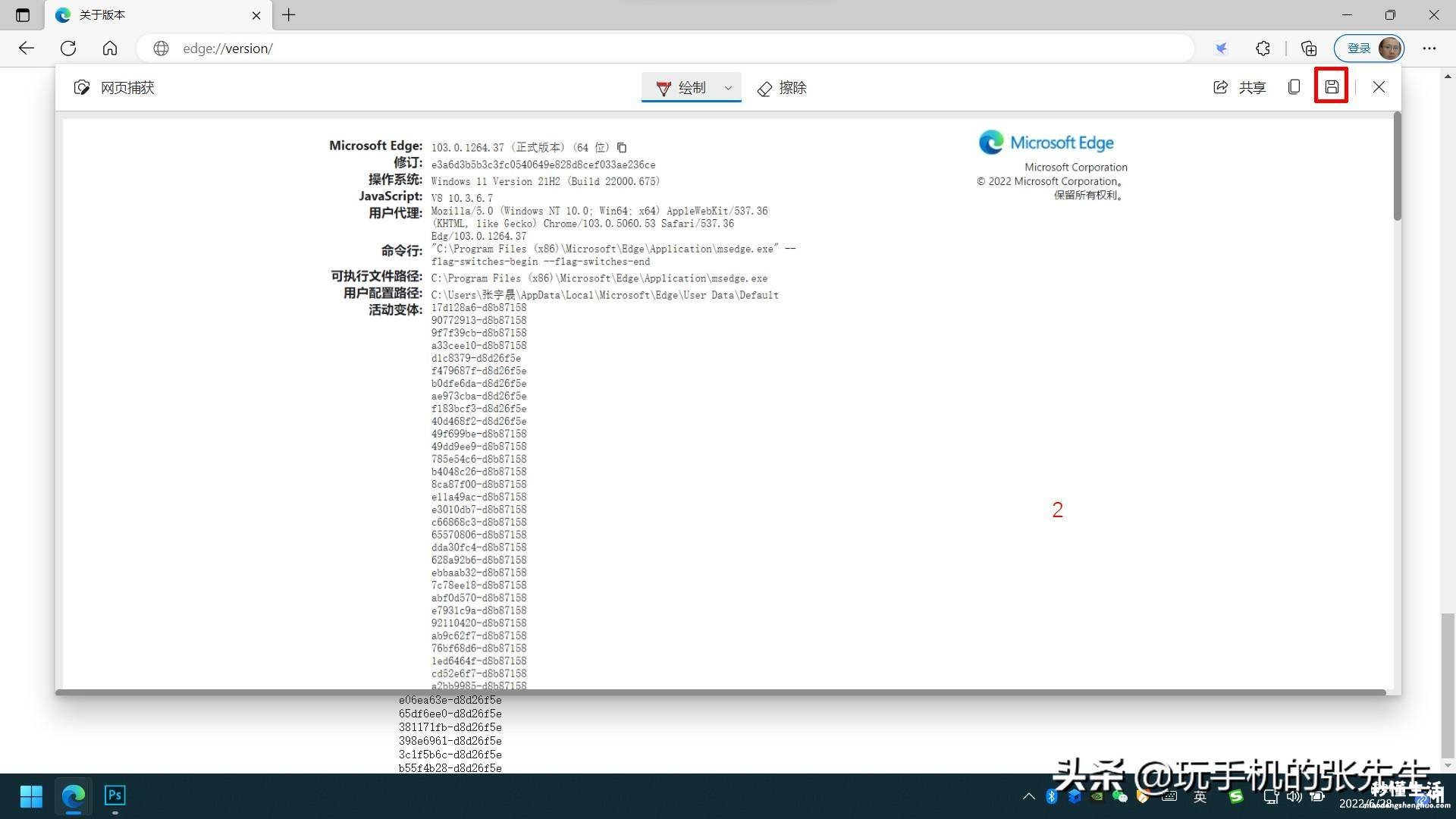Click the msedge.exe executable path
The image size is (1456, 819).
pyautogui.click(x=599, y=278)
